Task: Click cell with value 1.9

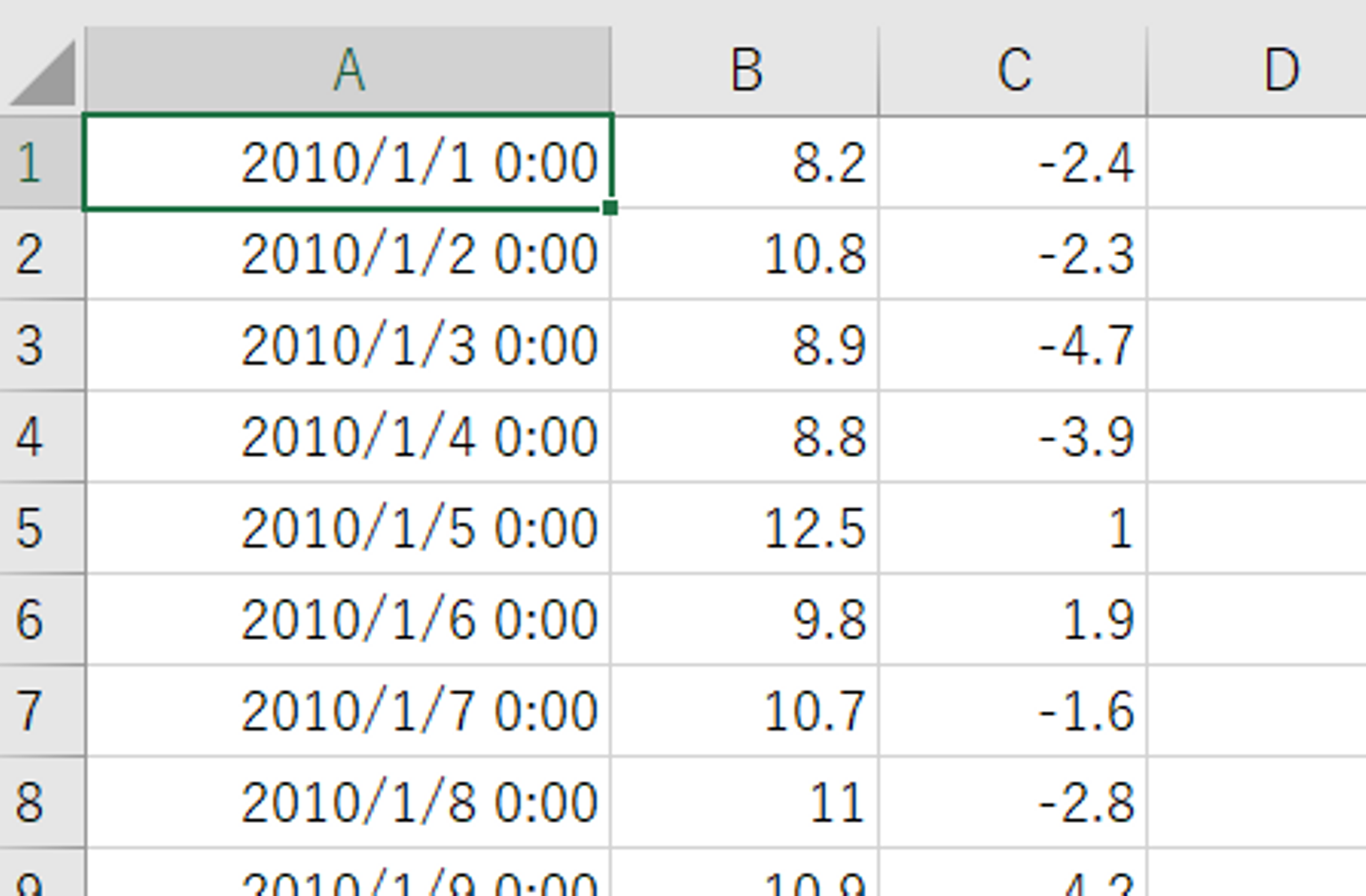Action: click(x=1013, y=619)
